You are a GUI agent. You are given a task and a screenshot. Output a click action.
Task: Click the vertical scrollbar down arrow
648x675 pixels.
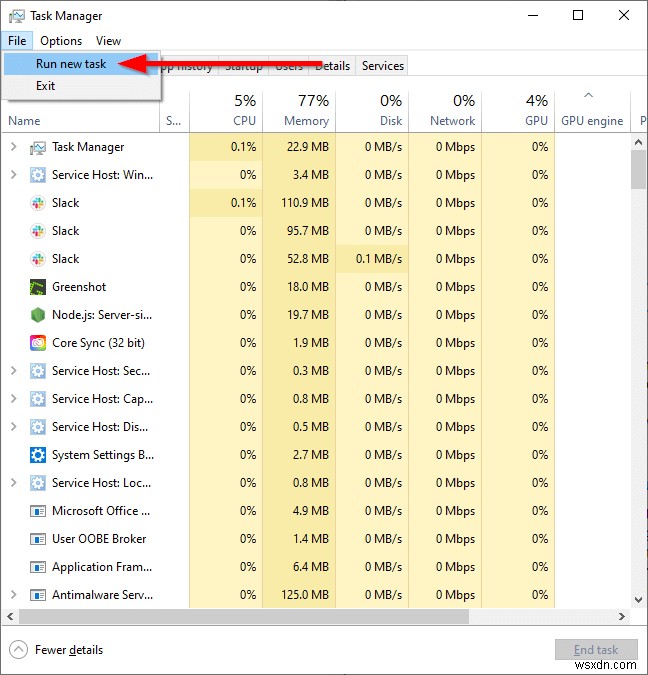click(639, 600)
